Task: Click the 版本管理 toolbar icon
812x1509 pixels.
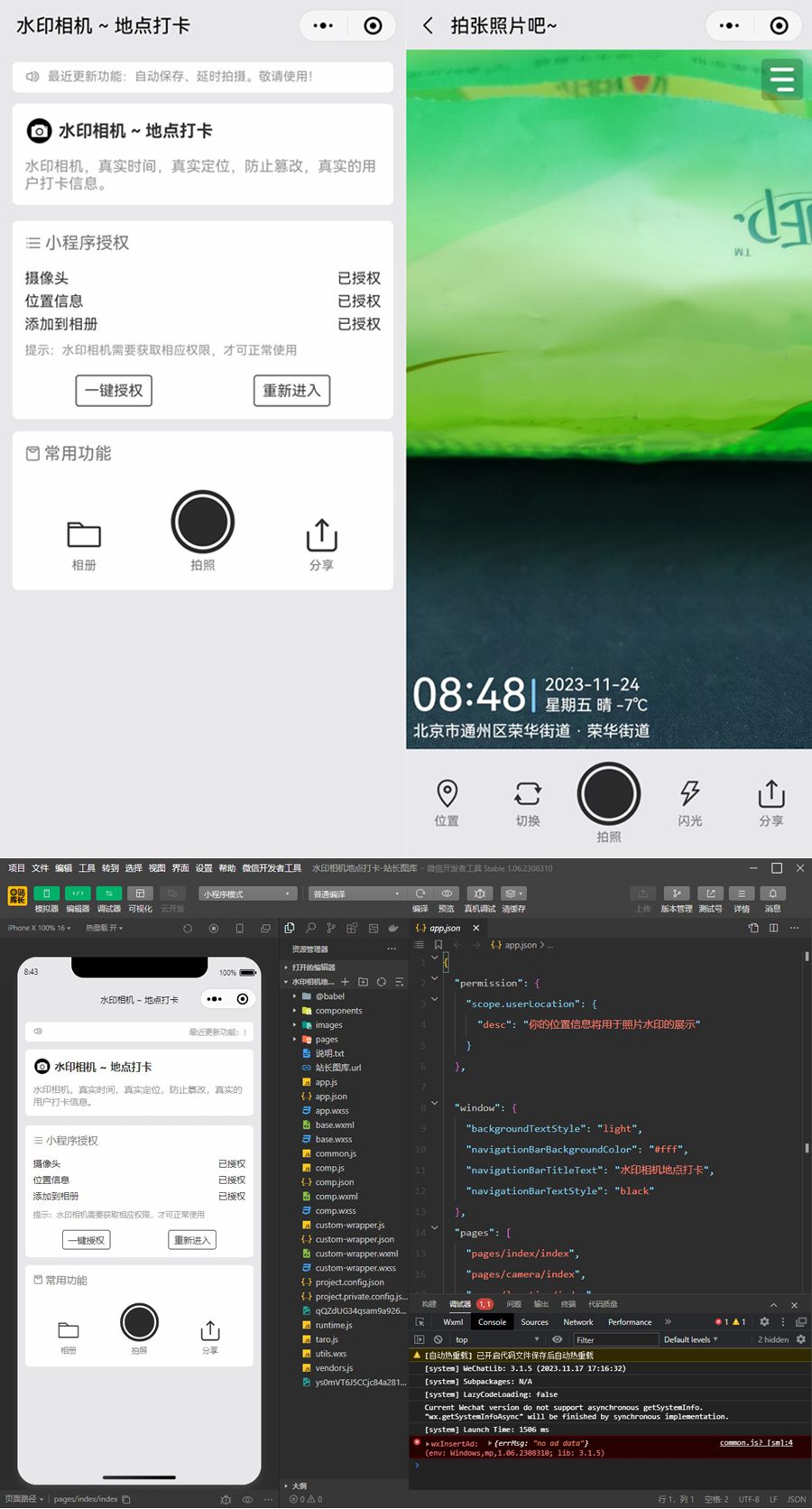Action: 677,893
